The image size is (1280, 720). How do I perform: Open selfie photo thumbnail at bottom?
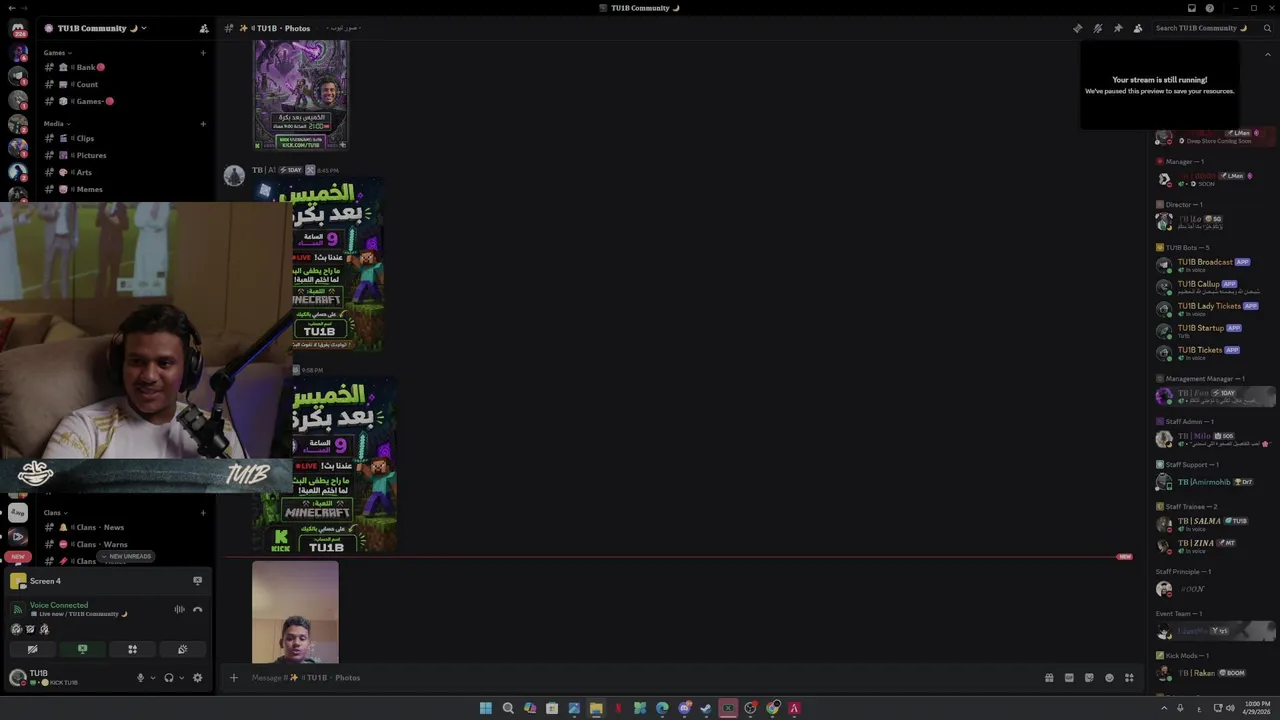tap(295, 612)
